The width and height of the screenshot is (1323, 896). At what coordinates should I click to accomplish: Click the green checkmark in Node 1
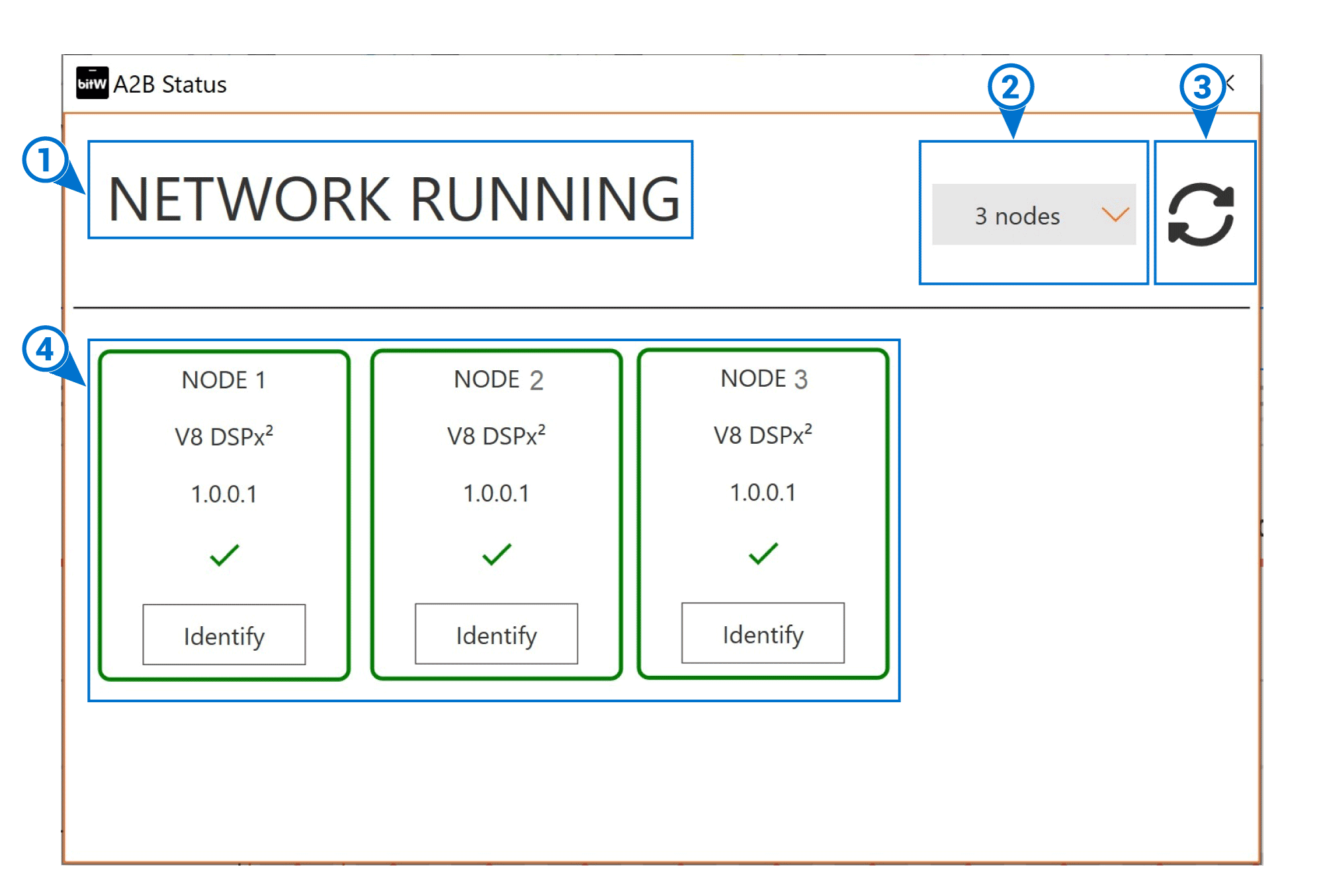224,555
